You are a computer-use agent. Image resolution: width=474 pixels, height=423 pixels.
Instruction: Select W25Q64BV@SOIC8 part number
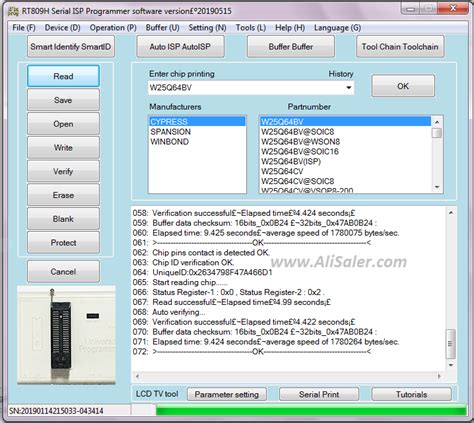pos(345,132)
